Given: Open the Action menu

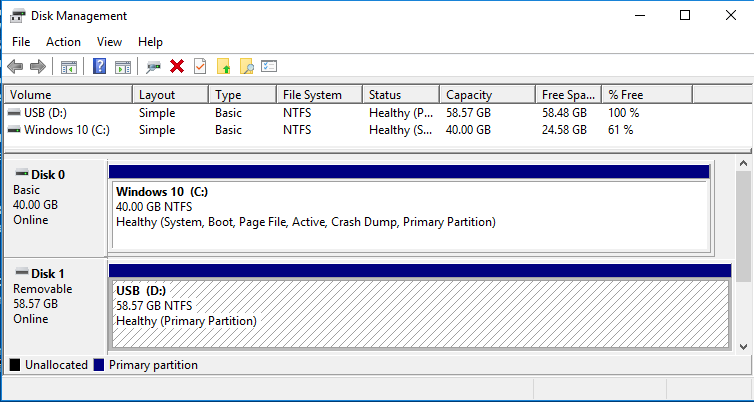Looking at the screenshot, I should [63, 42].
